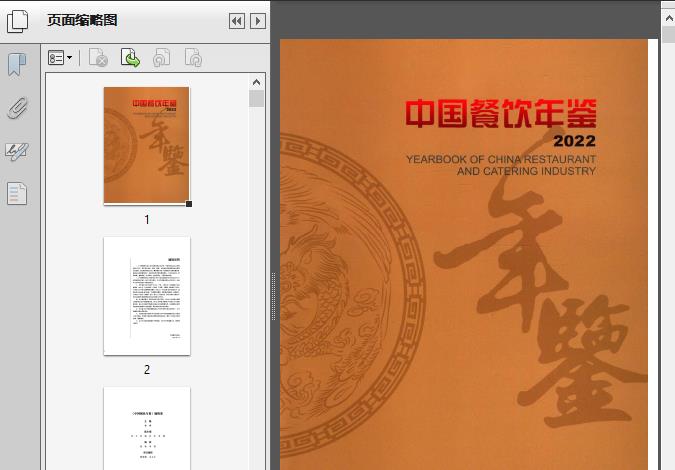Open the signatures panel
This screenshot has width=675, height=470.
17,152
